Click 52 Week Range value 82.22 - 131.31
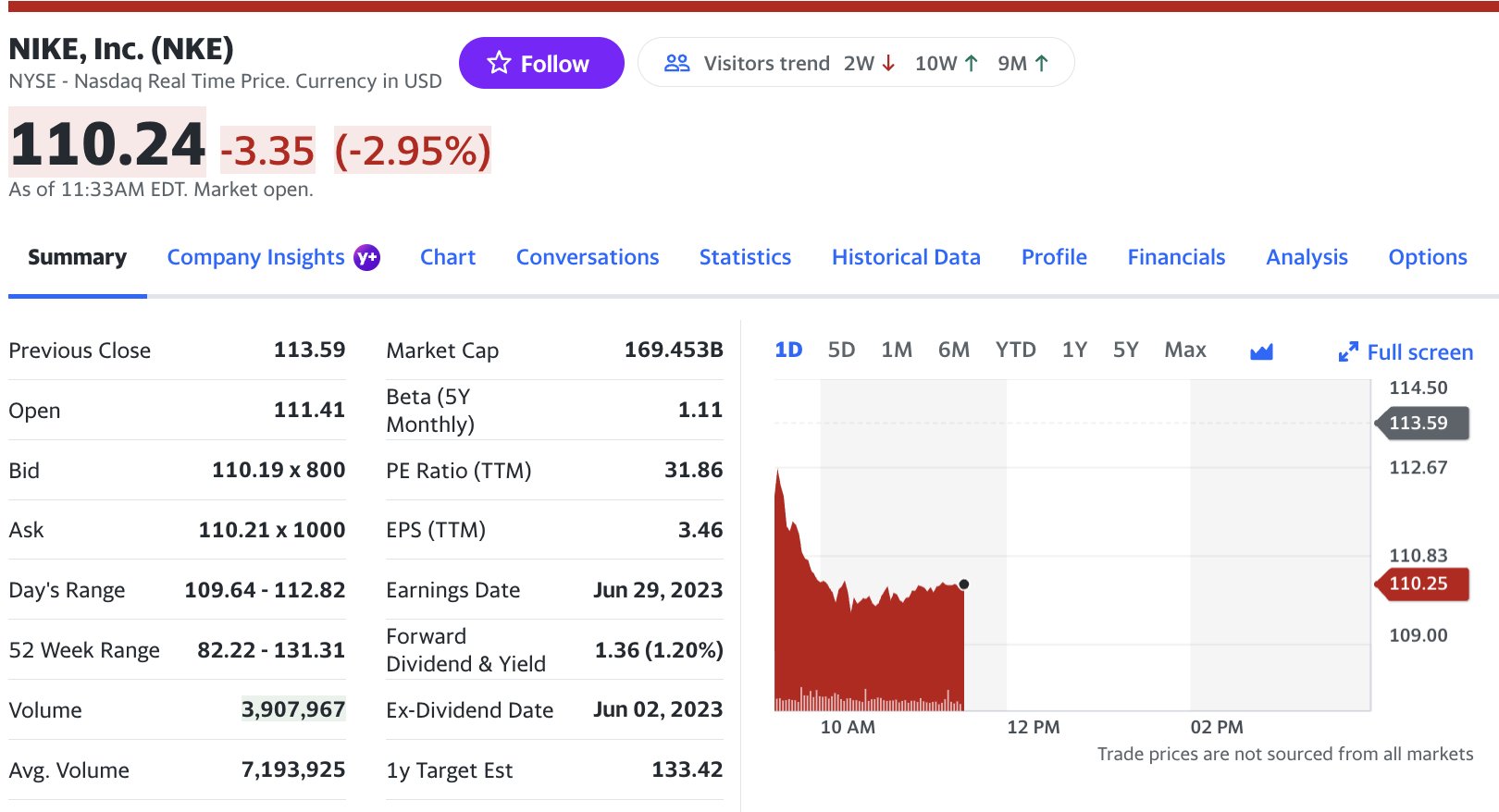 (x=271, y=650)
